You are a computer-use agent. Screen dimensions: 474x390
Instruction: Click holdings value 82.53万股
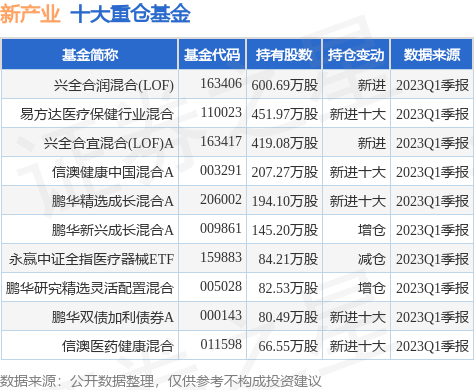(x=288, y=288)
